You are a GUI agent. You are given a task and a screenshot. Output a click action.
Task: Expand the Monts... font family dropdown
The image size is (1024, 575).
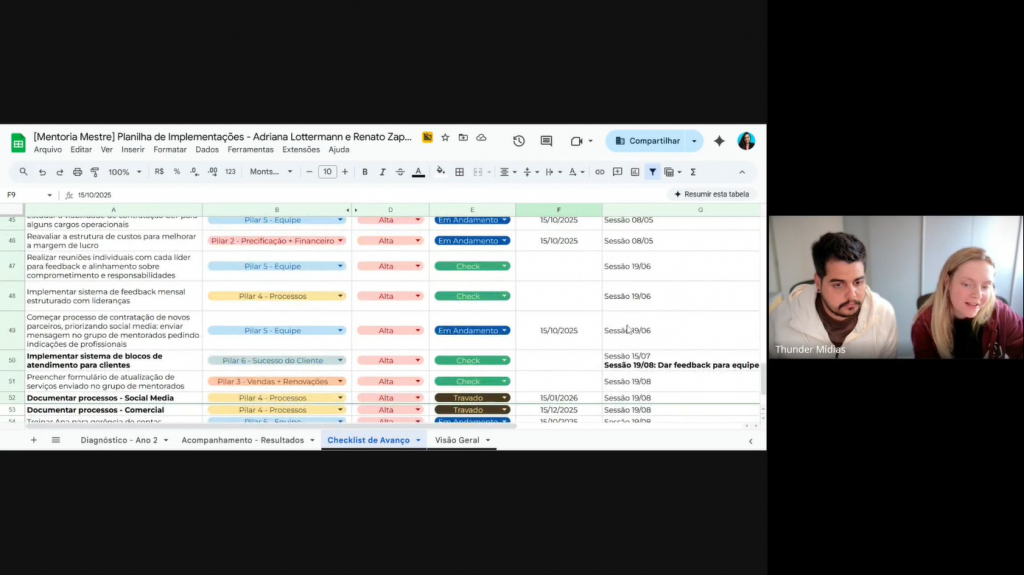(x=271, y=172)
